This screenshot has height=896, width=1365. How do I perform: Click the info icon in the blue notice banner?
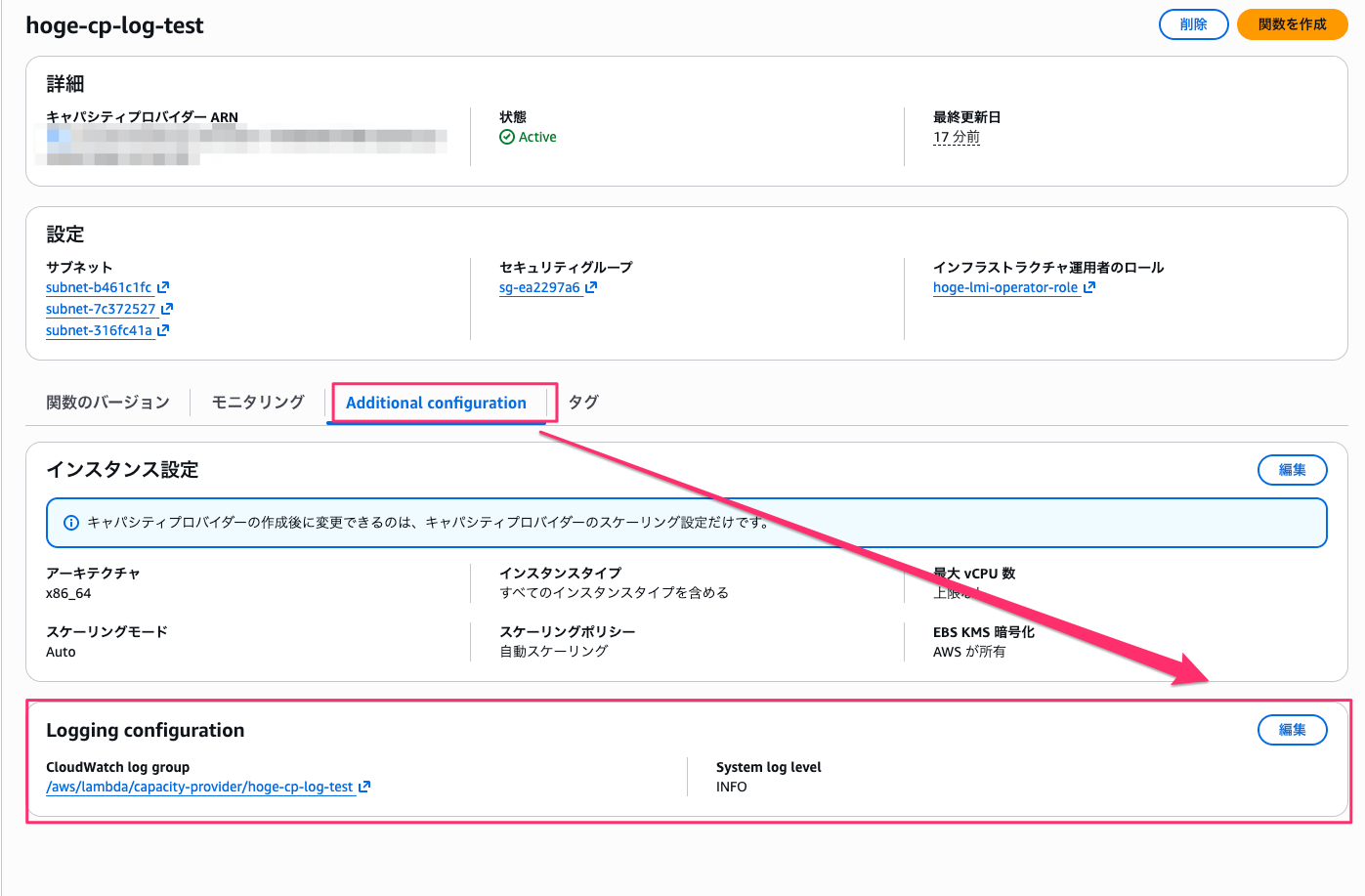pos(71,523)
